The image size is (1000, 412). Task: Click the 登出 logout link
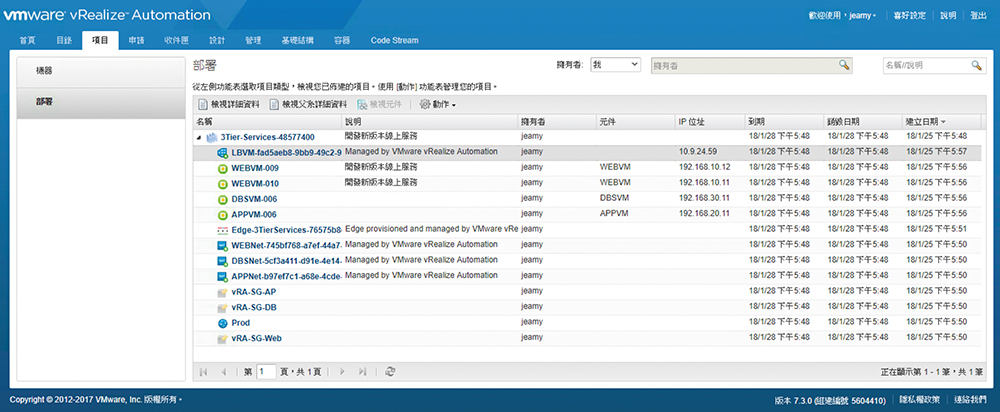(x=978, y=15)
